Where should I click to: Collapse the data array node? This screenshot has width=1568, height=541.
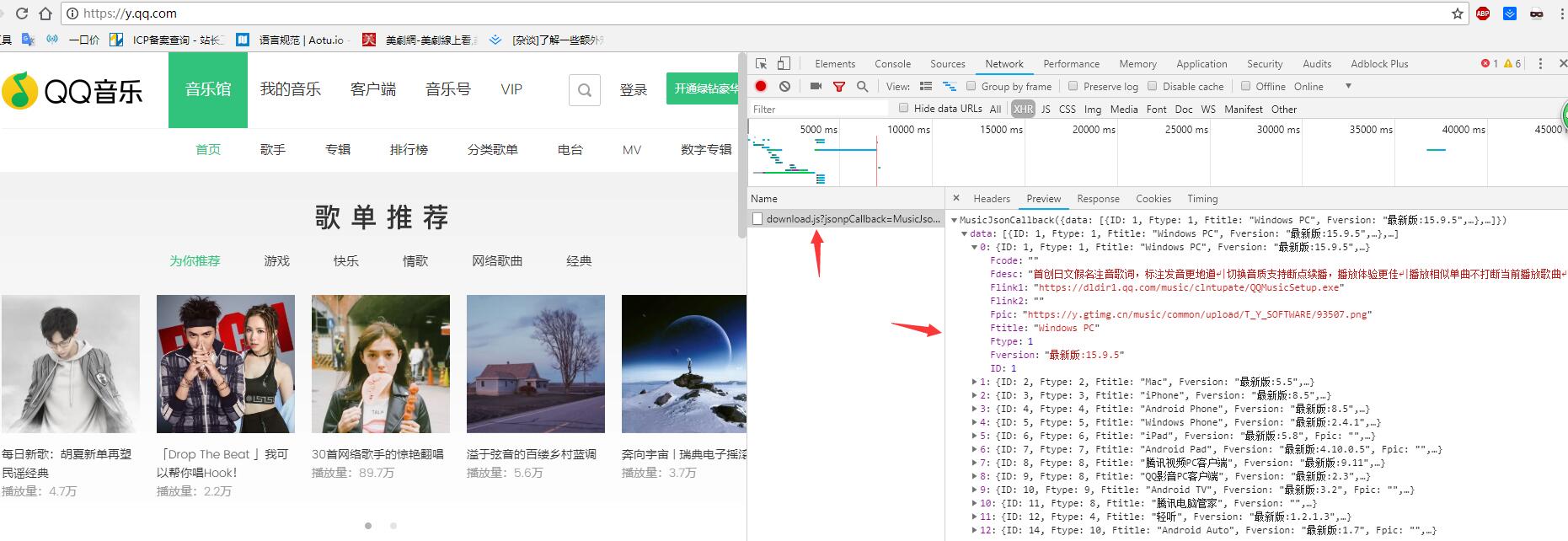point(965,233)
